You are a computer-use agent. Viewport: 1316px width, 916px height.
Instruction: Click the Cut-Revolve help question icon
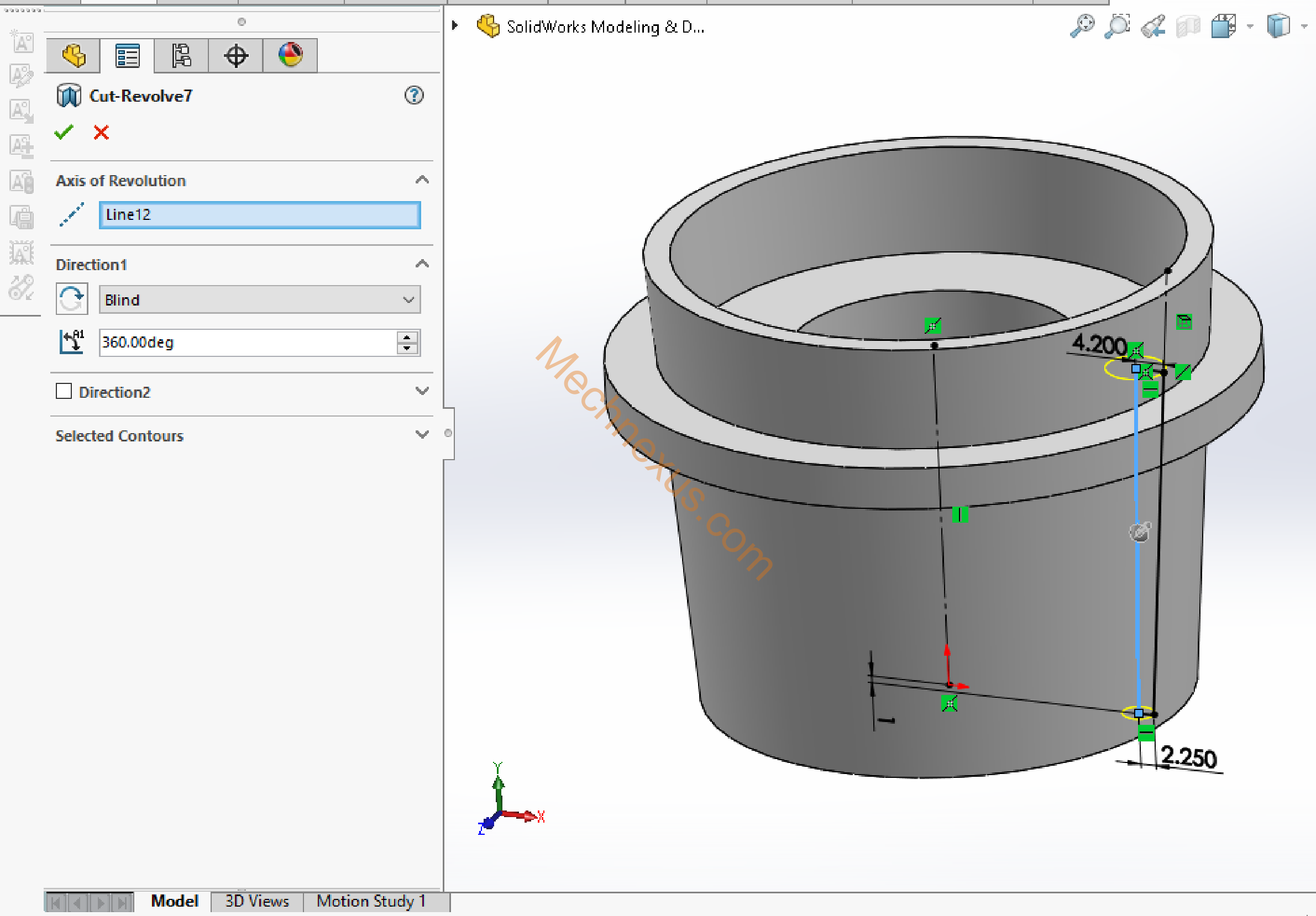pos(414,95)
